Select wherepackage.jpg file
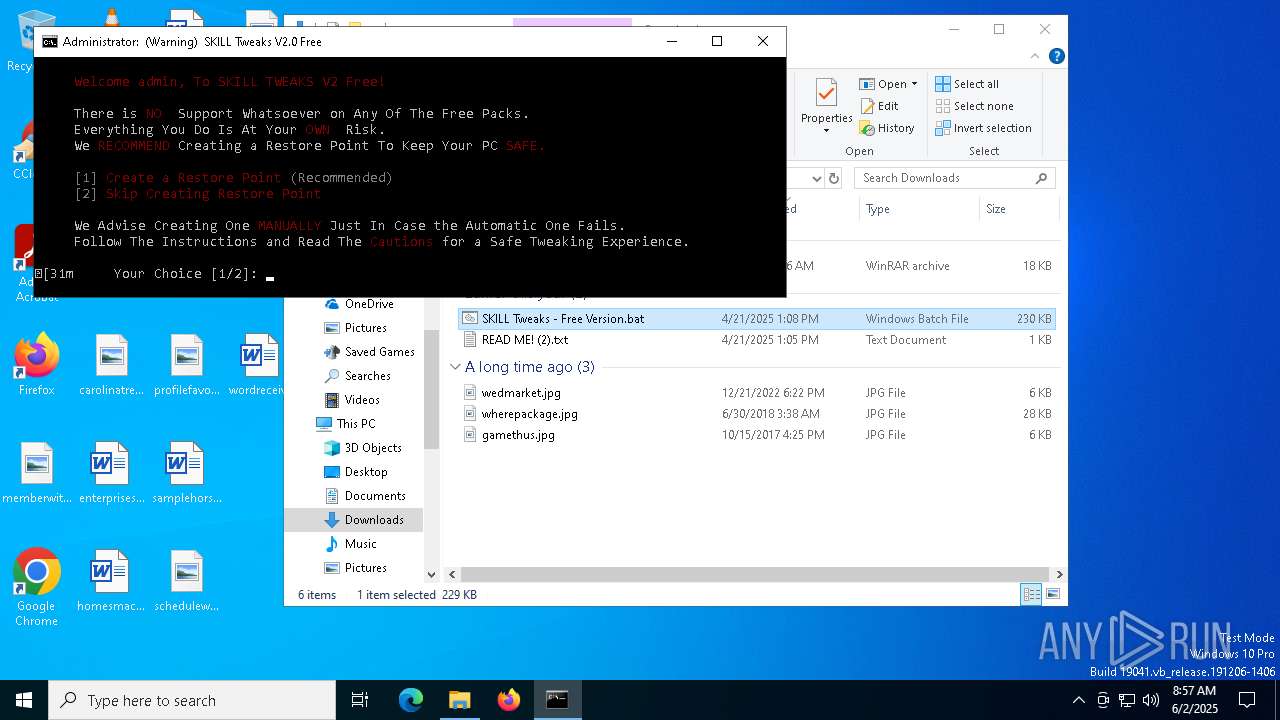1280x720 pixels. pyautogui.click(x=757, y=414)
